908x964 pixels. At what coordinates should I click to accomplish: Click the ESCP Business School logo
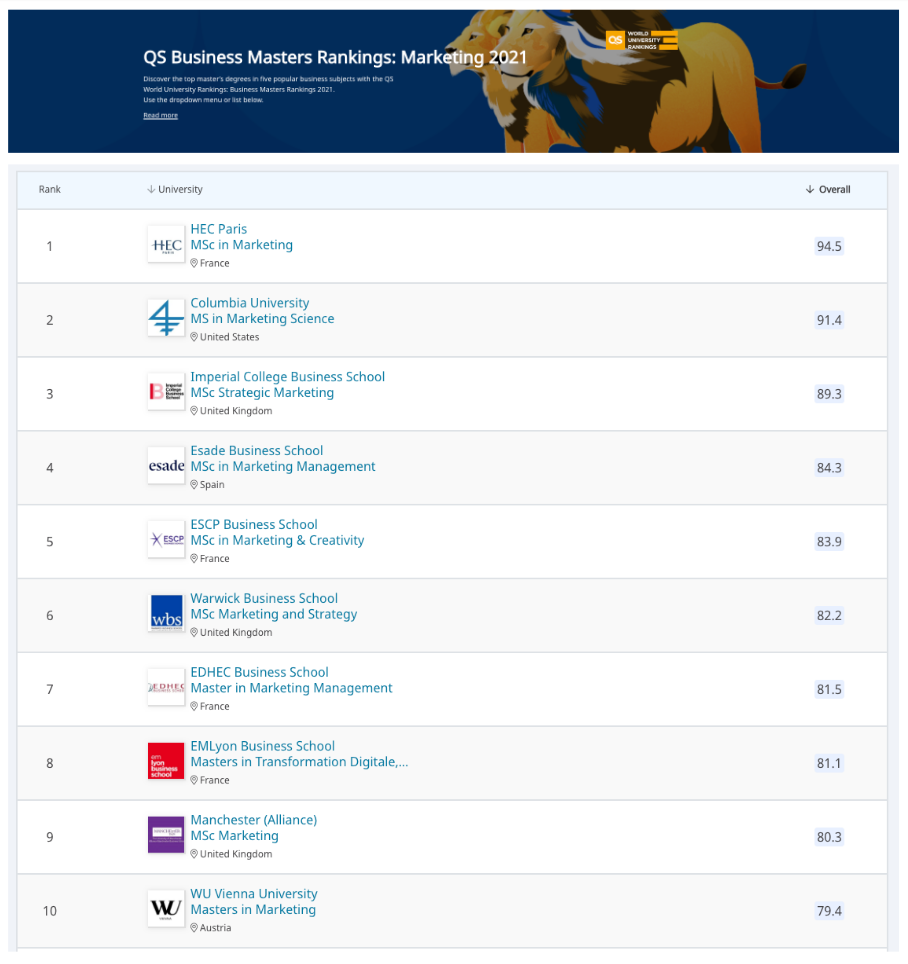click(166, 540)
